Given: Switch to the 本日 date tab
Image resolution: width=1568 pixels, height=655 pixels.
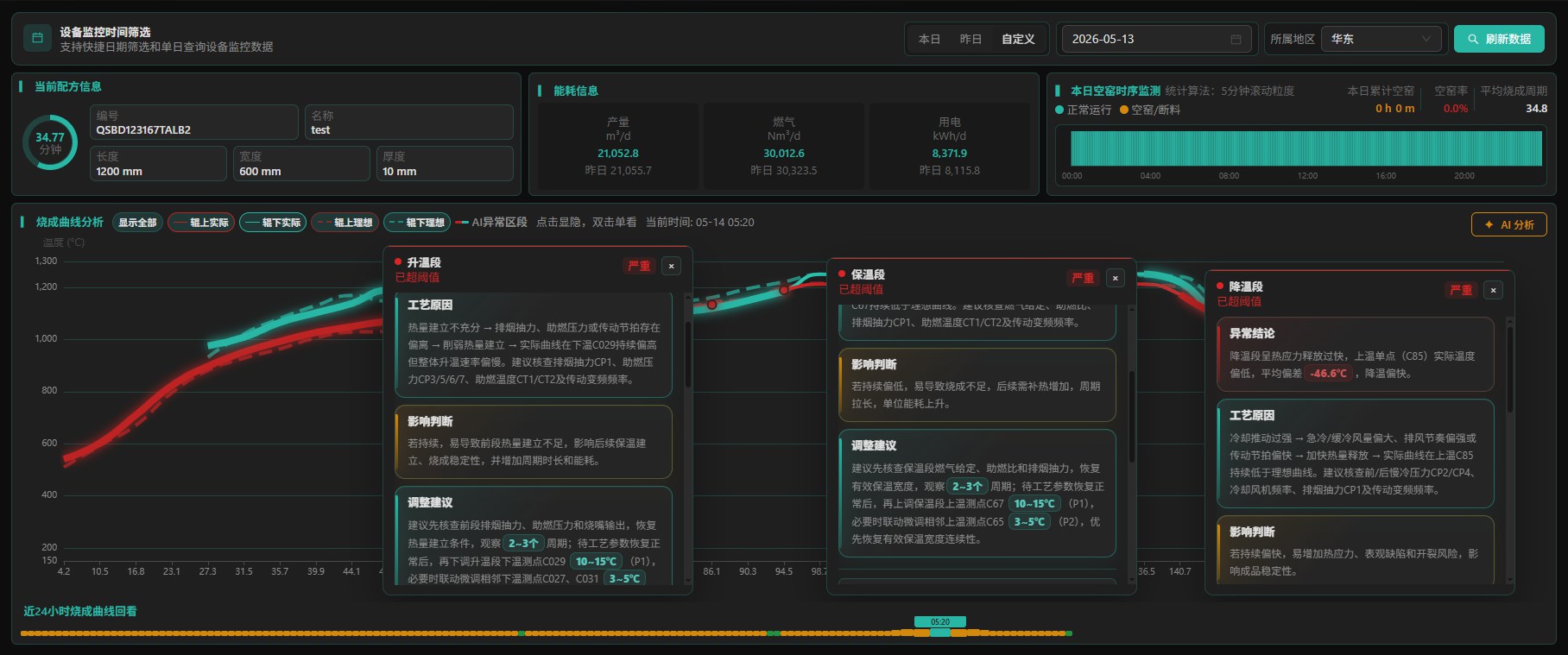Looking at the screenshot, I should [x=929, y=39].
